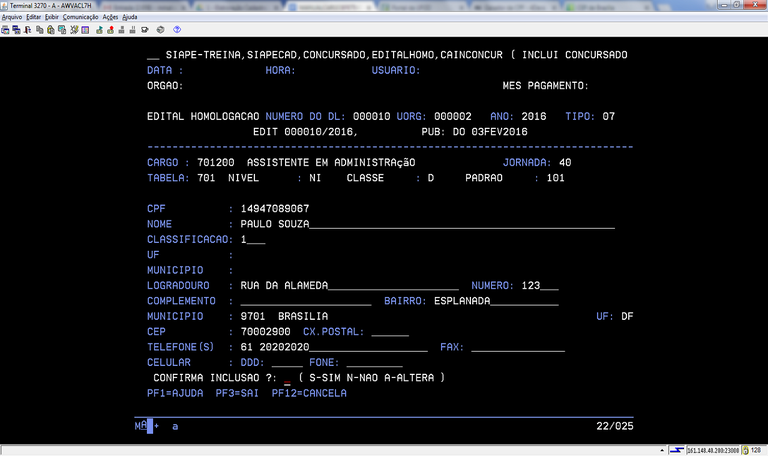Image resolution: width=768 pixels, height=456 pixels.
Task: Click the NOME field with PAULO SOUZA
Action: coord(425,224)
